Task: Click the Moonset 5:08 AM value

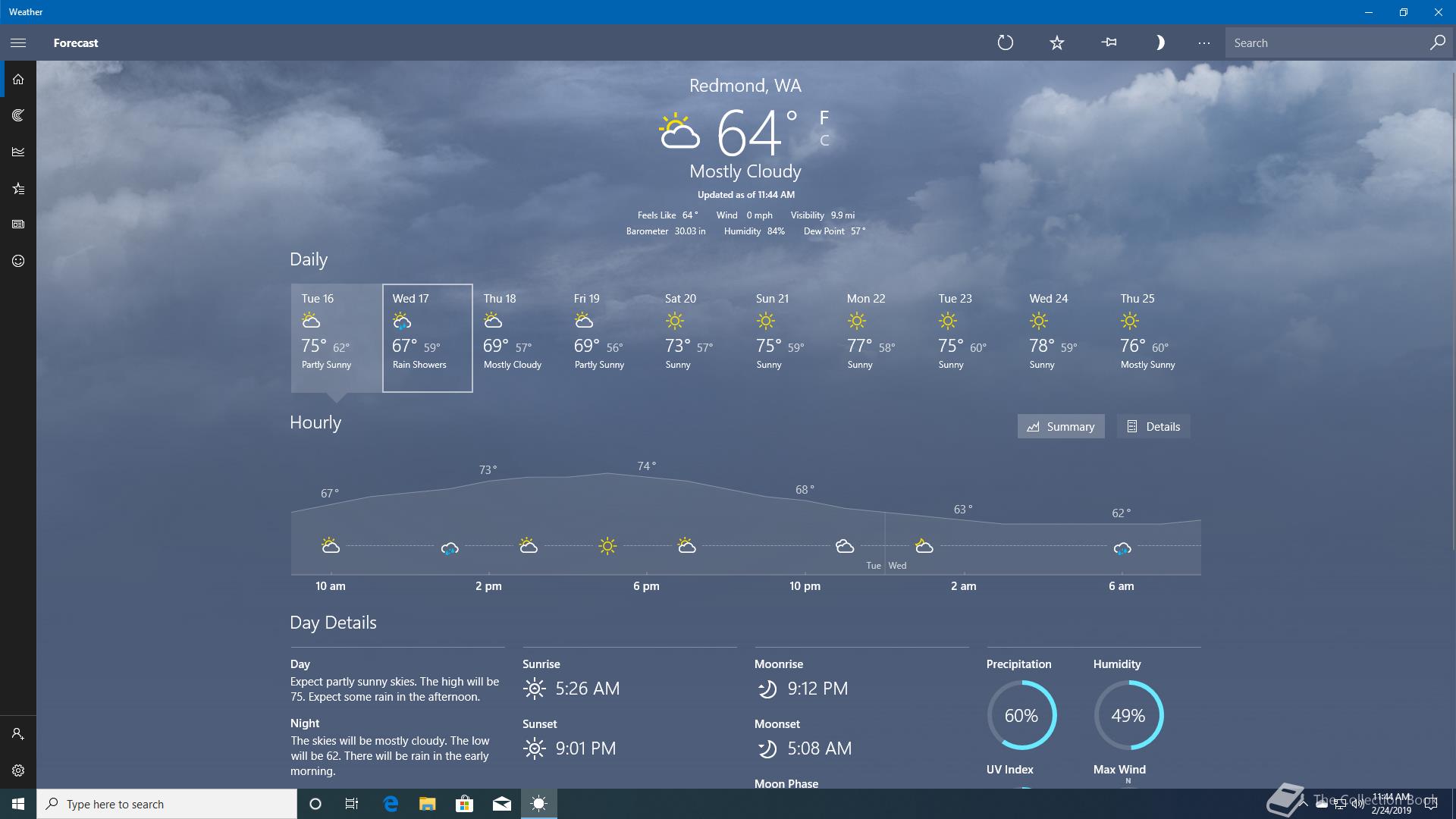Action: point(820,748)
